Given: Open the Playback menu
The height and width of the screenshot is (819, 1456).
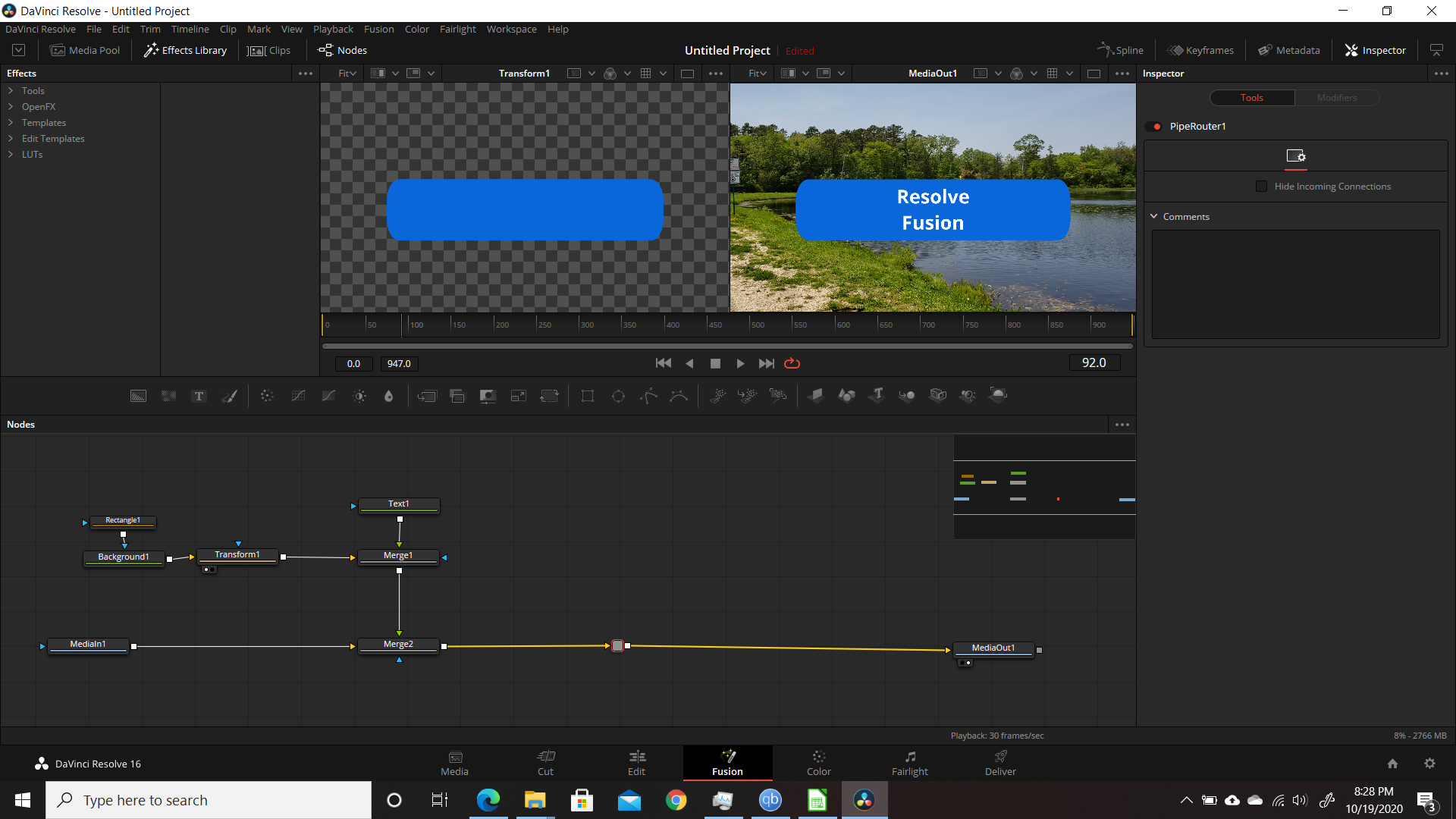Looking at the screenshot, I should click(x=333, y=29).
